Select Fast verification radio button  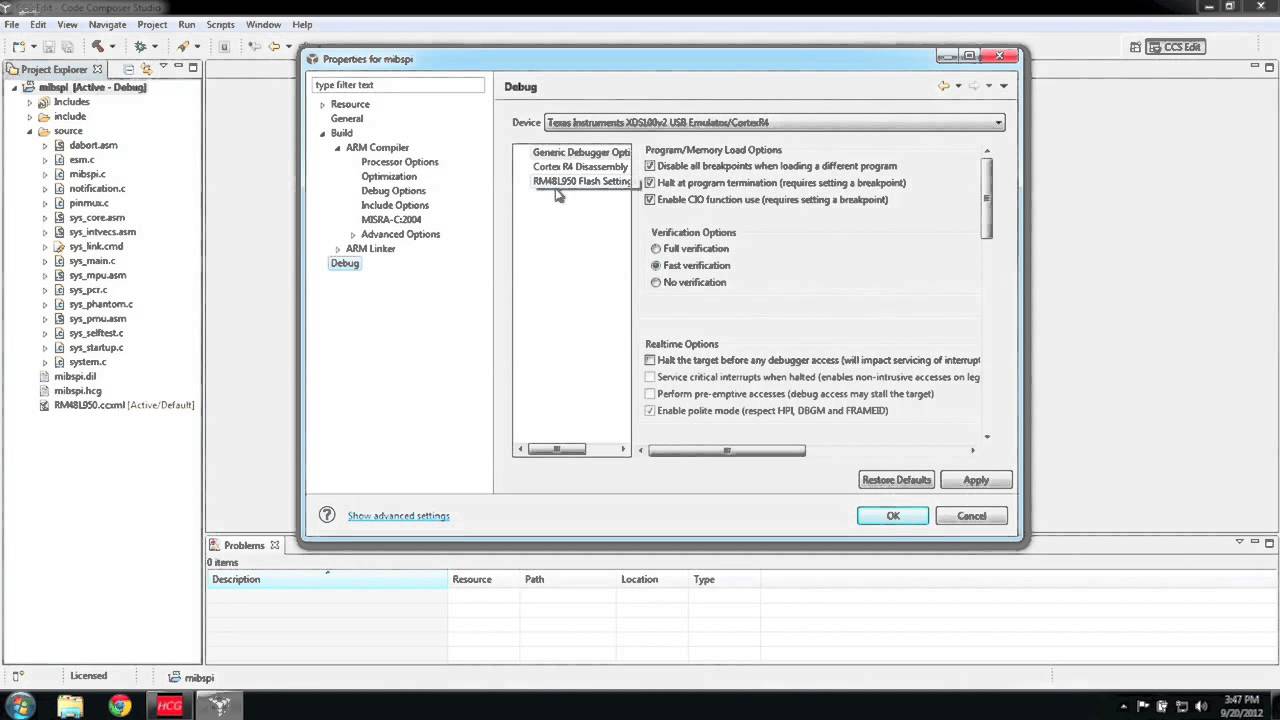click(656, 265)
